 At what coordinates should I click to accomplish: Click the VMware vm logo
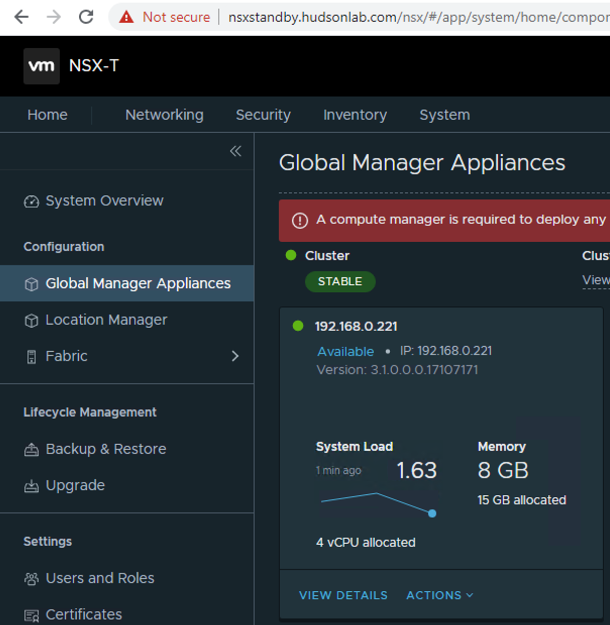click(x=41, y=66)
